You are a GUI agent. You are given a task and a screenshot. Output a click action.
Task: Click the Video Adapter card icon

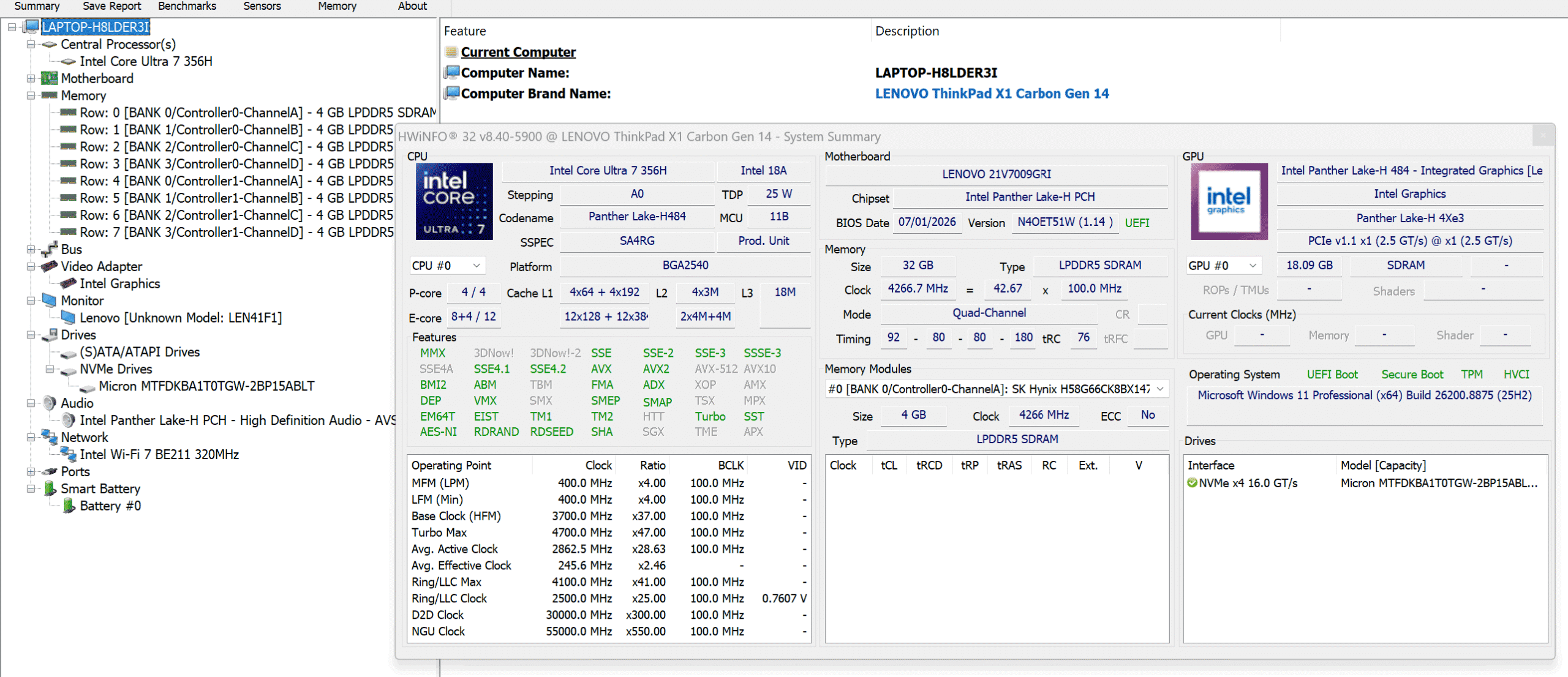(49, 266)
